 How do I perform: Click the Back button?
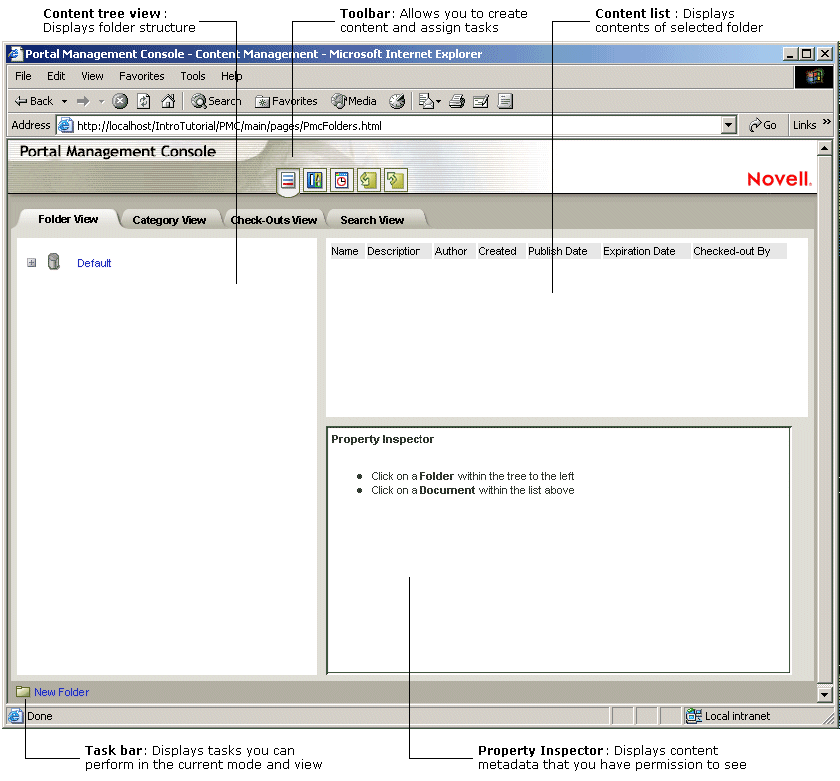pyautogui.click(x=34, y=101)
